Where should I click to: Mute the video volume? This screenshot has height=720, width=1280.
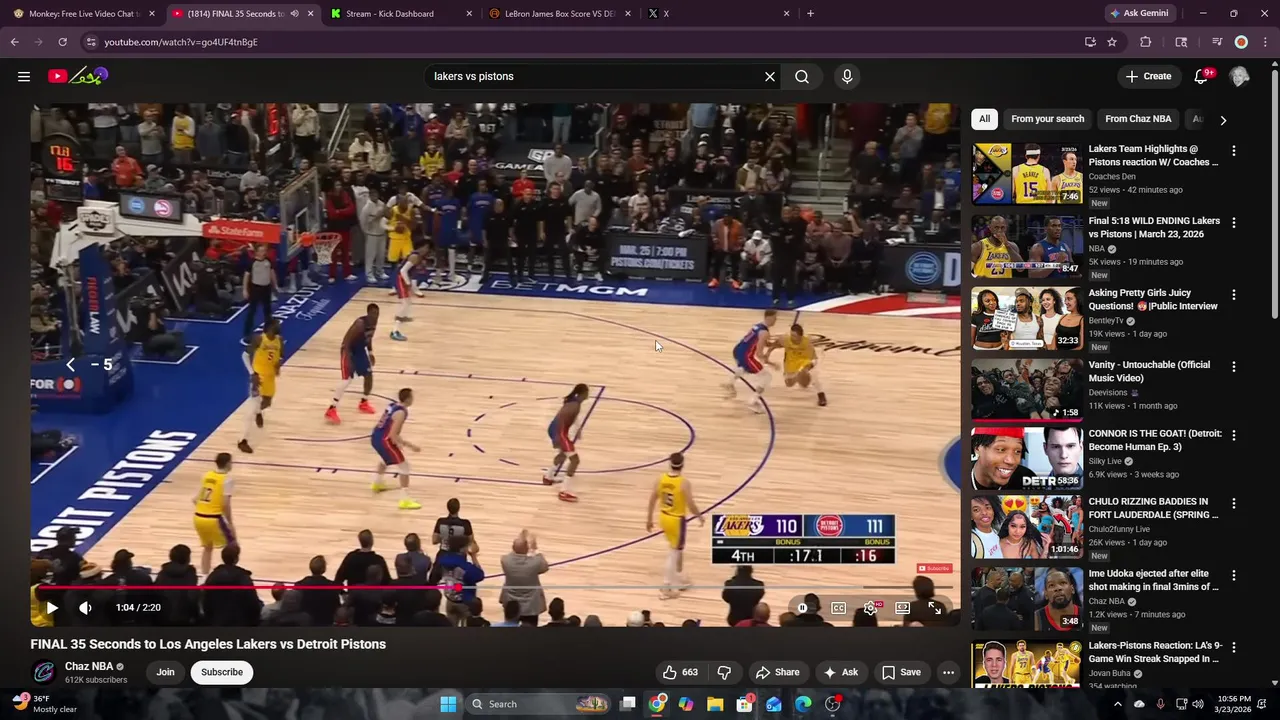tap(86, 607)
